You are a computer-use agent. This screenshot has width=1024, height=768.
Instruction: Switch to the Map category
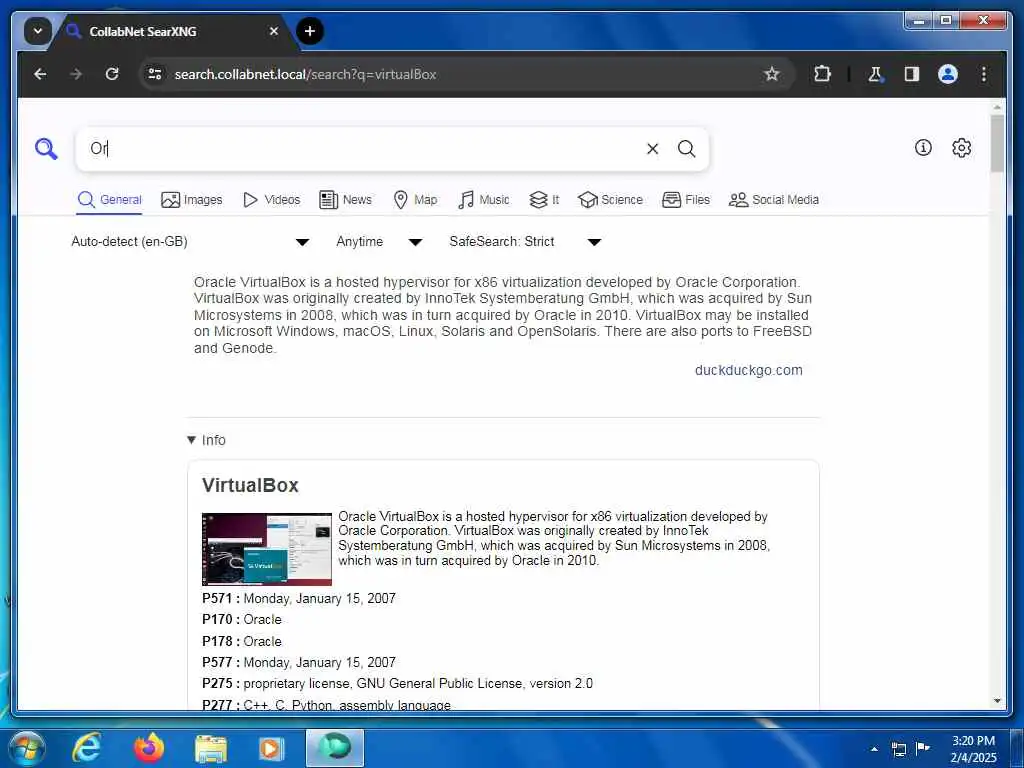(x=415, y=200)
